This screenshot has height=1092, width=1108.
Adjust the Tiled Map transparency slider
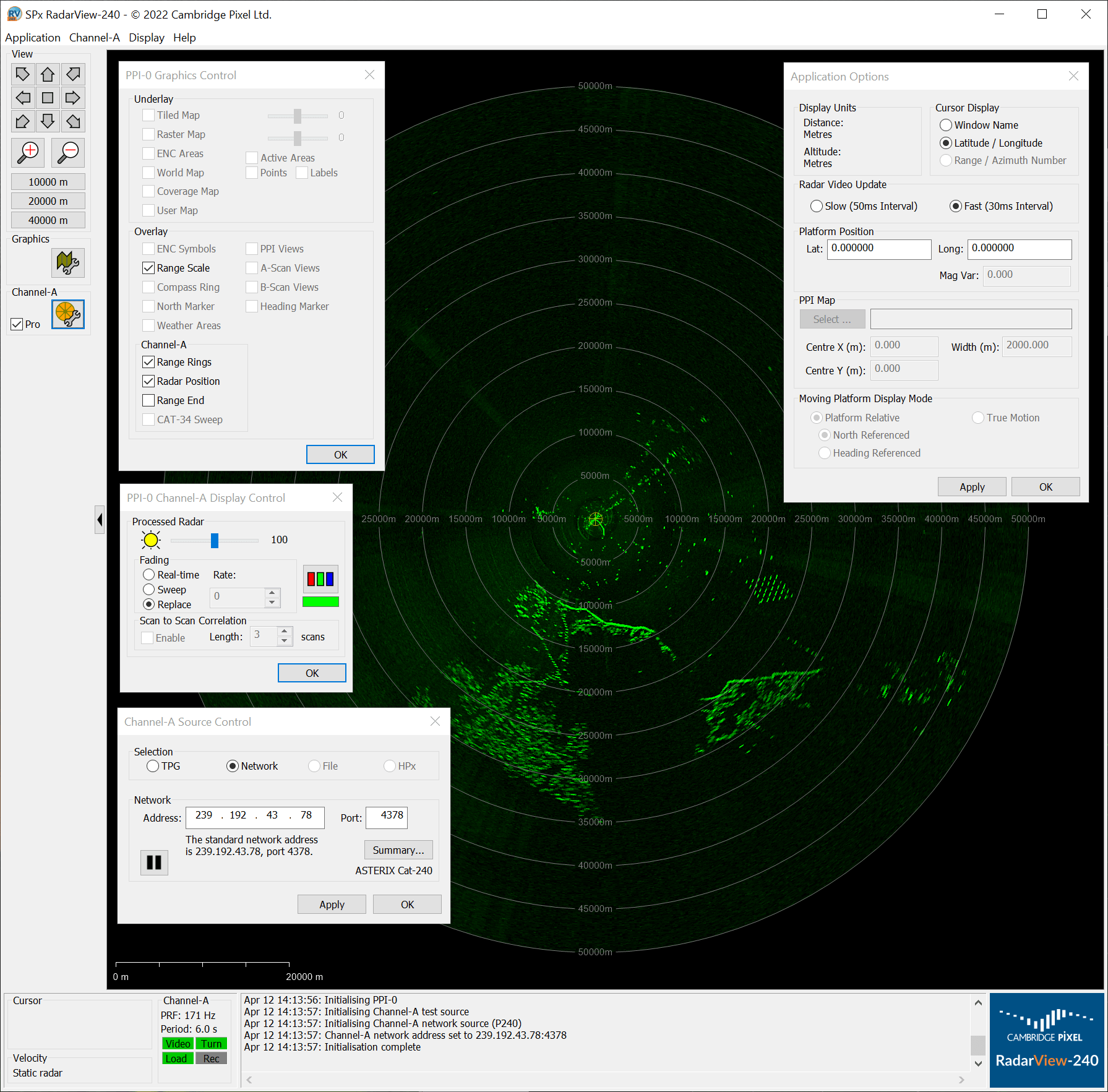pos(297,116)
